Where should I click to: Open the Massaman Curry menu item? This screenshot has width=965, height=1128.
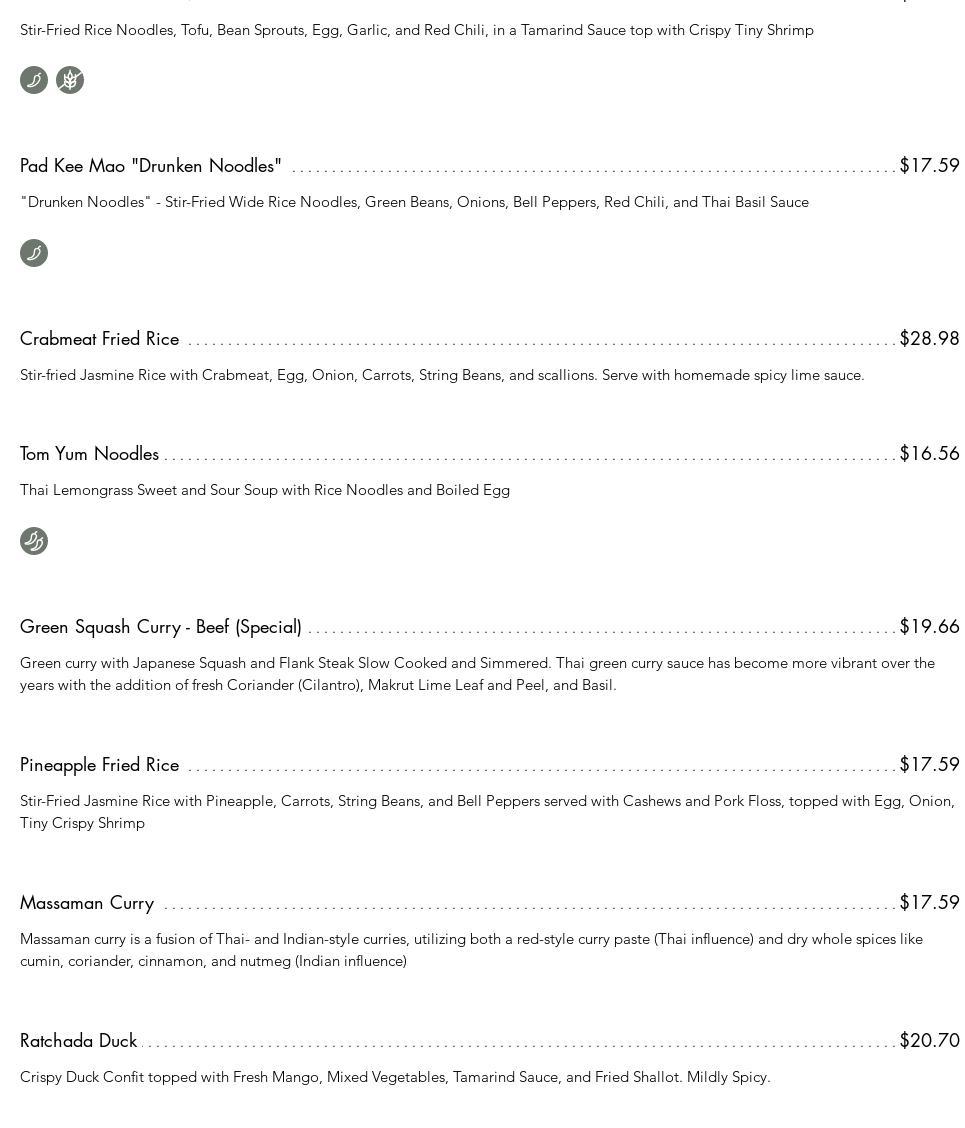[x=87, y=903]
